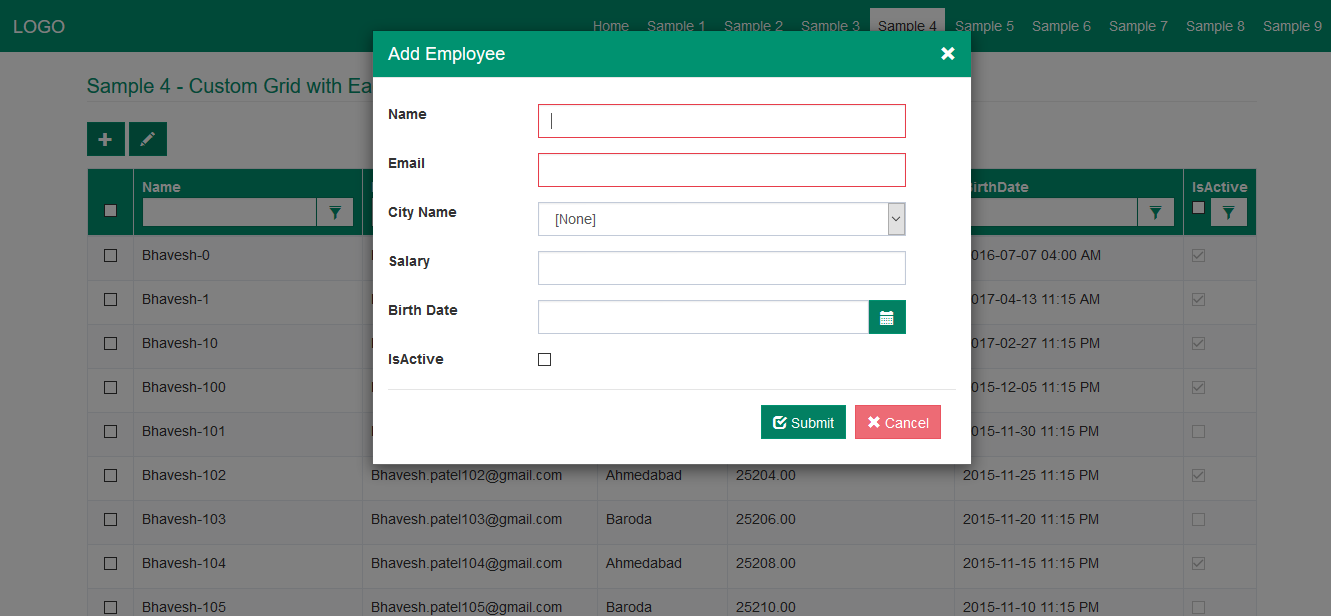The width and height of the screenshot is (1331, 616).
Task: Click the Cancel button
Action: click(898, 422)
